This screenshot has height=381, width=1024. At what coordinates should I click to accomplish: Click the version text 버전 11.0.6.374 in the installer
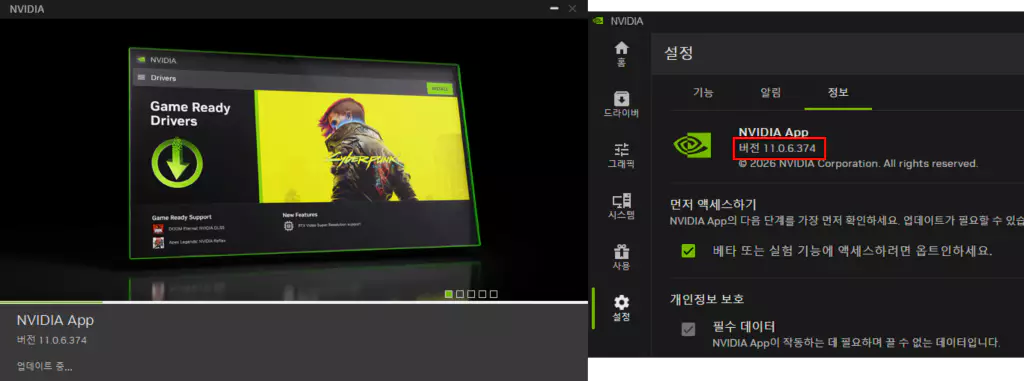pos(52,340)
